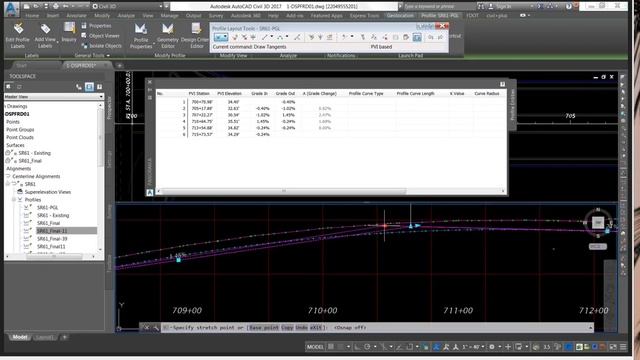The height and width of the screenshot is (360, 640).
Task: Select SR61 - Existing surface in tree
Action: [35, 153]
